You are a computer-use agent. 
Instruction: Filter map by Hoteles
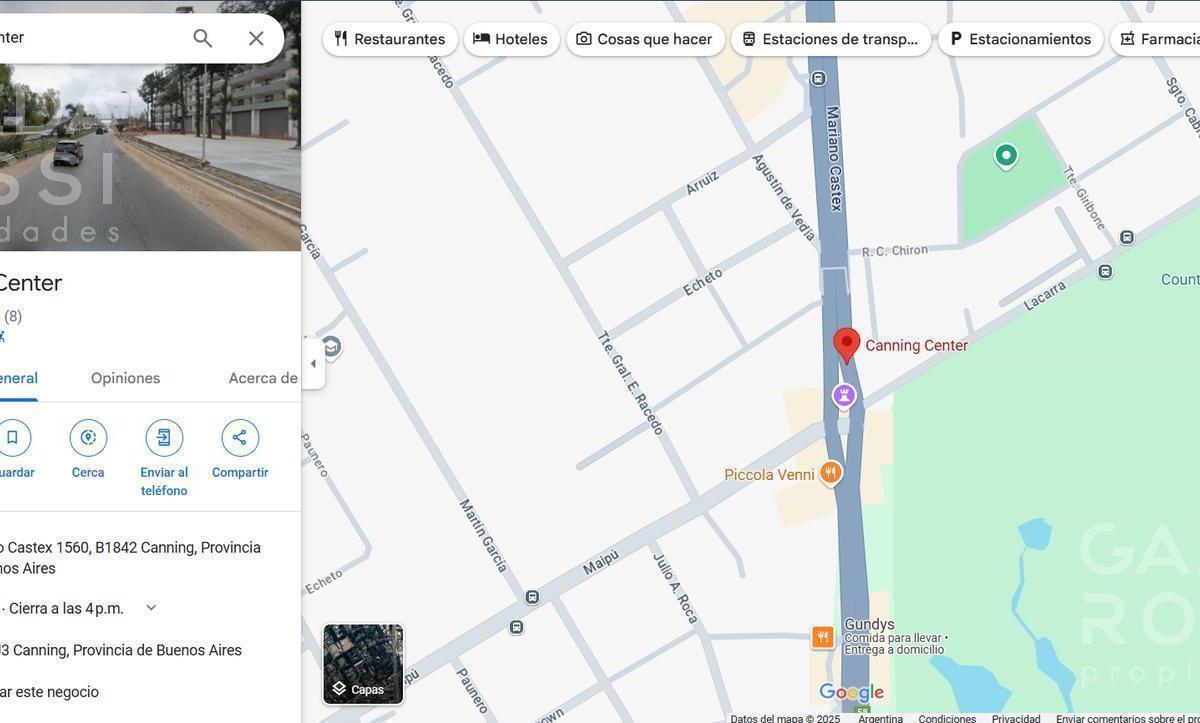pos(511,39)
